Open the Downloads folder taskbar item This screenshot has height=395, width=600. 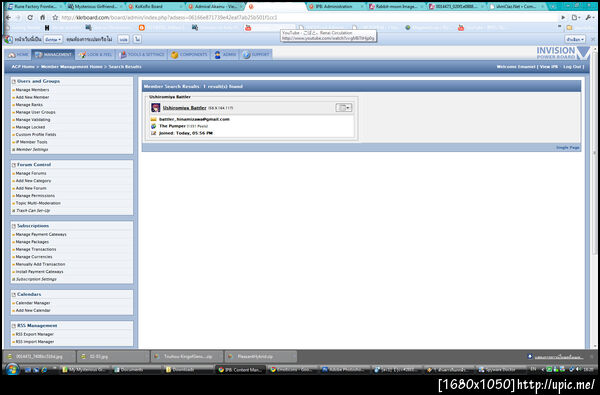coord(188,370)
